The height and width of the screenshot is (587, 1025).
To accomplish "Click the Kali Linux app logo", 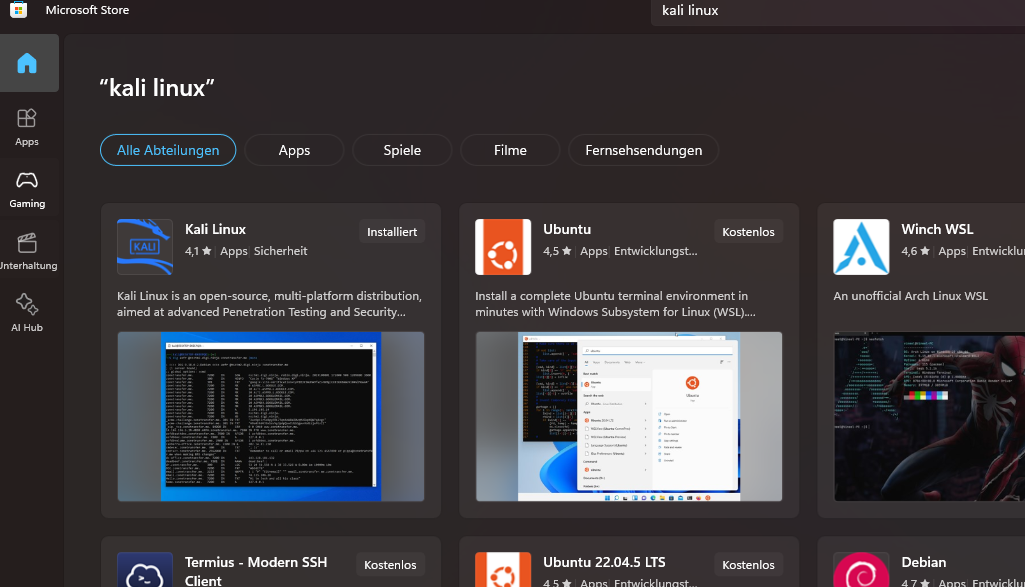I will [145, 247].
